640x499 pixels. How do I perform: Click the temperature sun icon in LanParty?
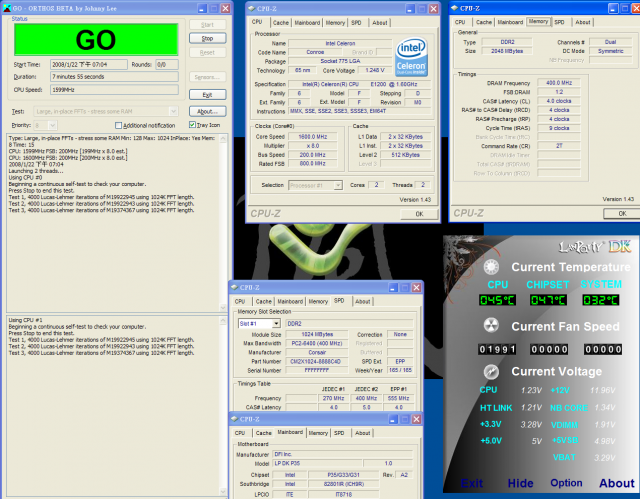[x=491, y=267]
